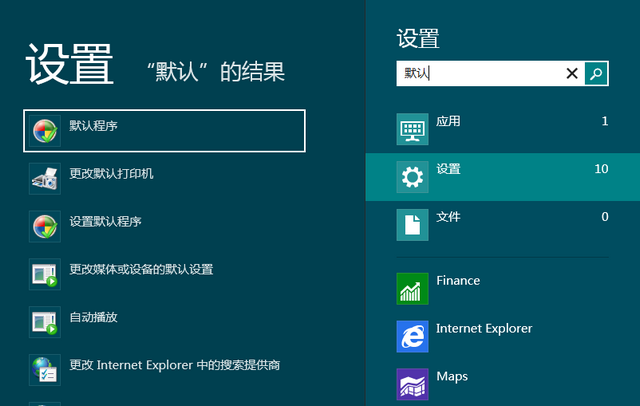This screenshot has height=406, width=640.
Task: Open 更改 Internet Explorer 中的搜索提供商 result text
Action: (174, 365)
